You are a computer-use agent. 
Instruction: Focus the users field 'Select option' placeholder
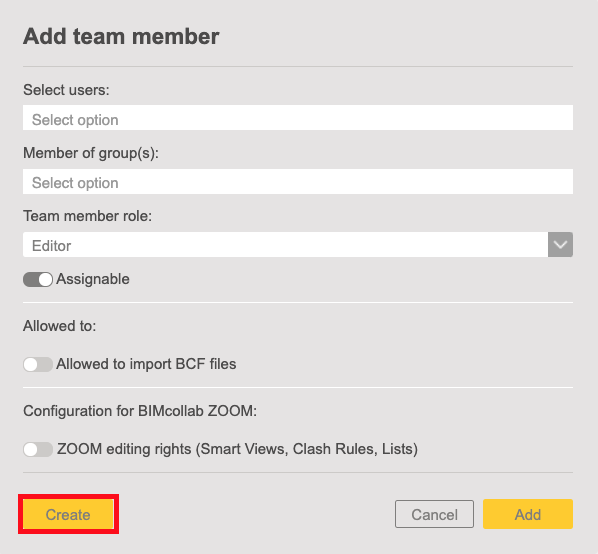(x=75, y=120)
